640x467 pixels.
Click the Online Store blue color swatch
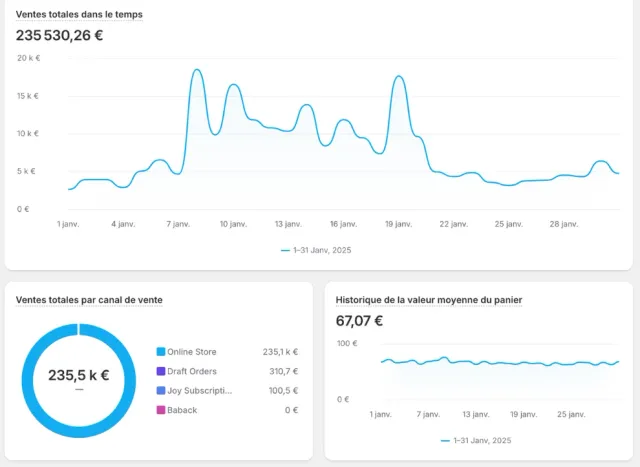coord(161,351)
